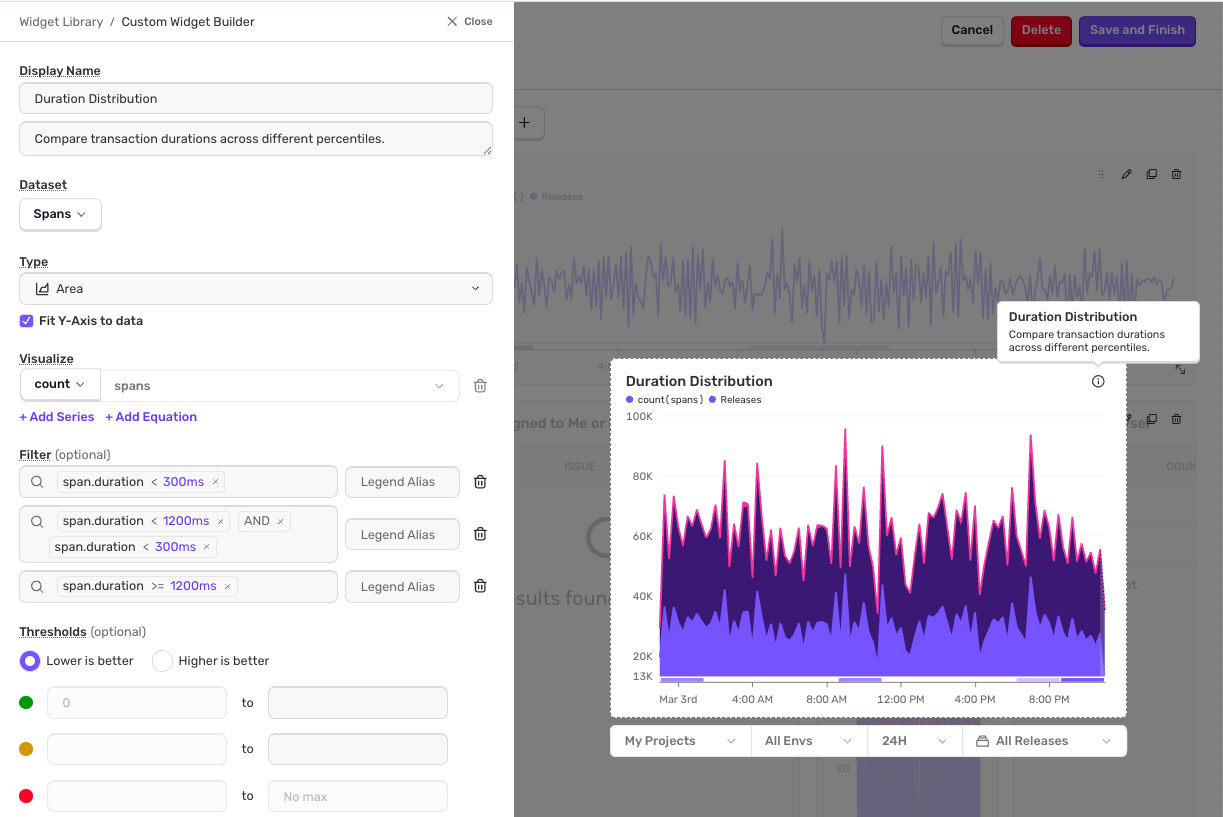The height and width of the screenshot is (817, 1223).
Task: Remove the AND operator token
Action: point(281,521)
